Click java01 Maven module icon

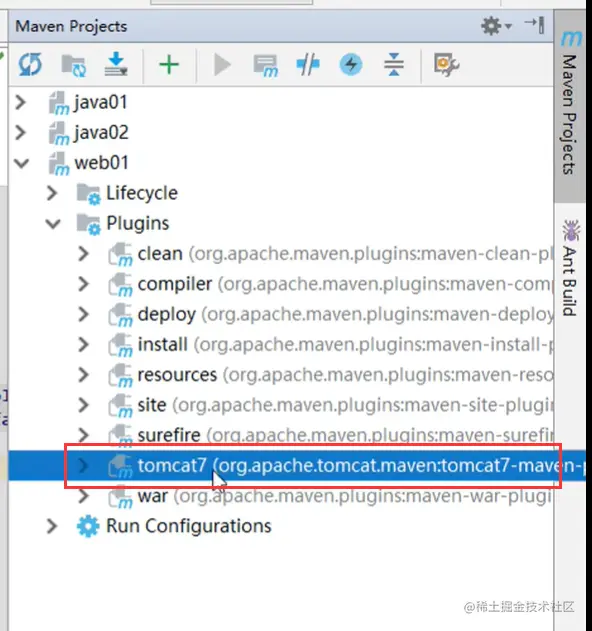coord(59,103)
